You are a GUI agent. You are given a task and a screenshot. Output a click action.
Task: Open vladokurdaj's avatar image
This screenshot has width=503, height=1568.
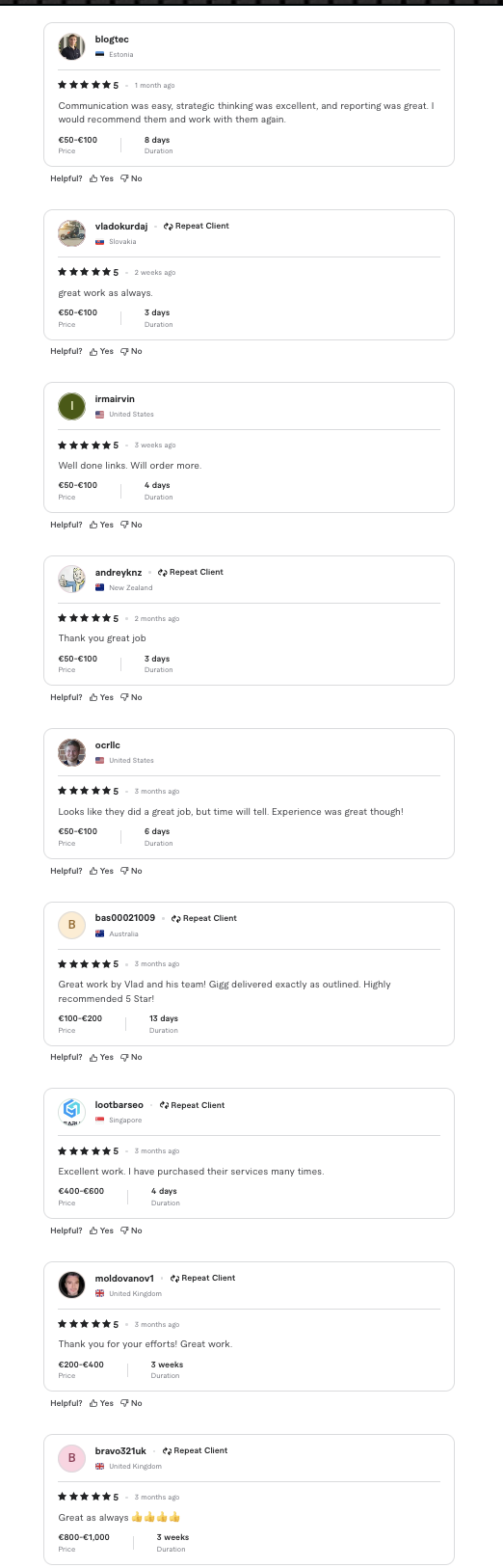[71, 232]
